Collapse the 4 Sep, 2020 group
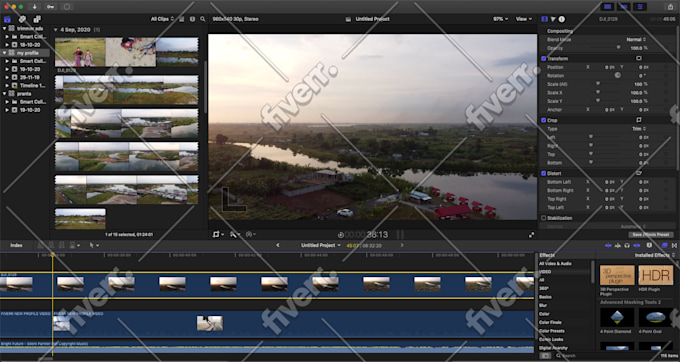 56,30
